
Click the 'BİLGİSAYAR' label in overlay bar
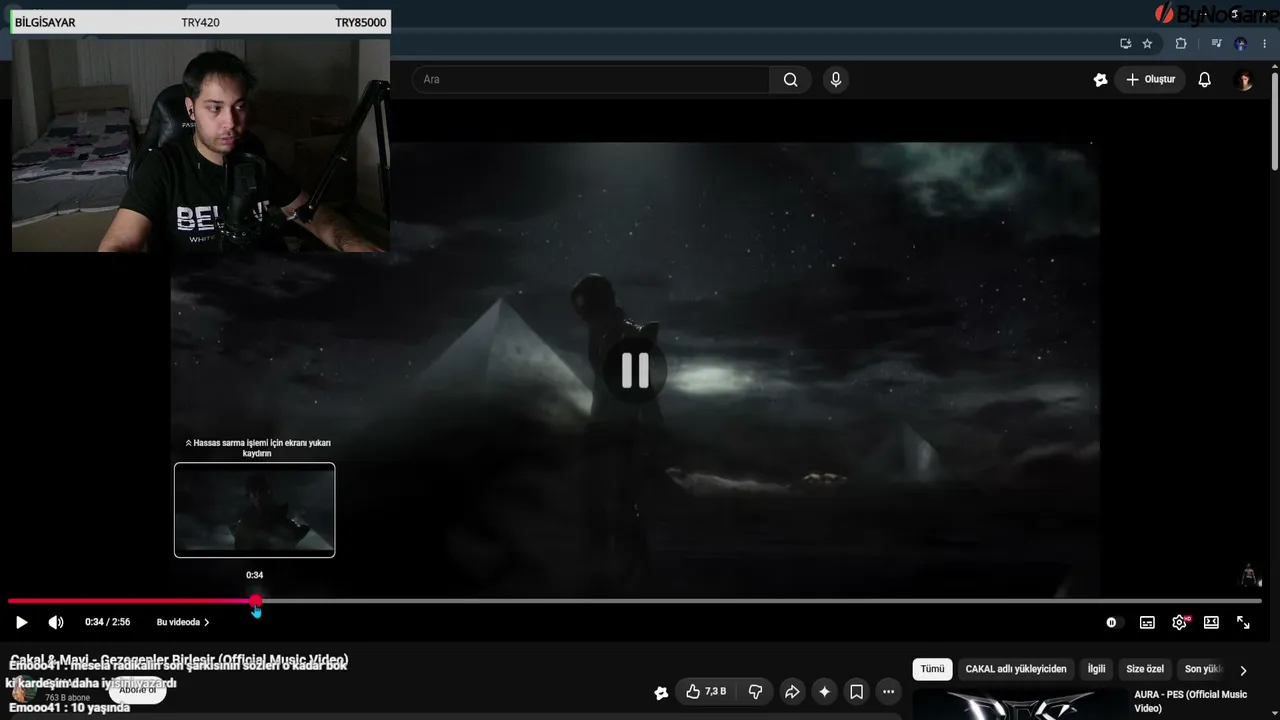[45, 22]
